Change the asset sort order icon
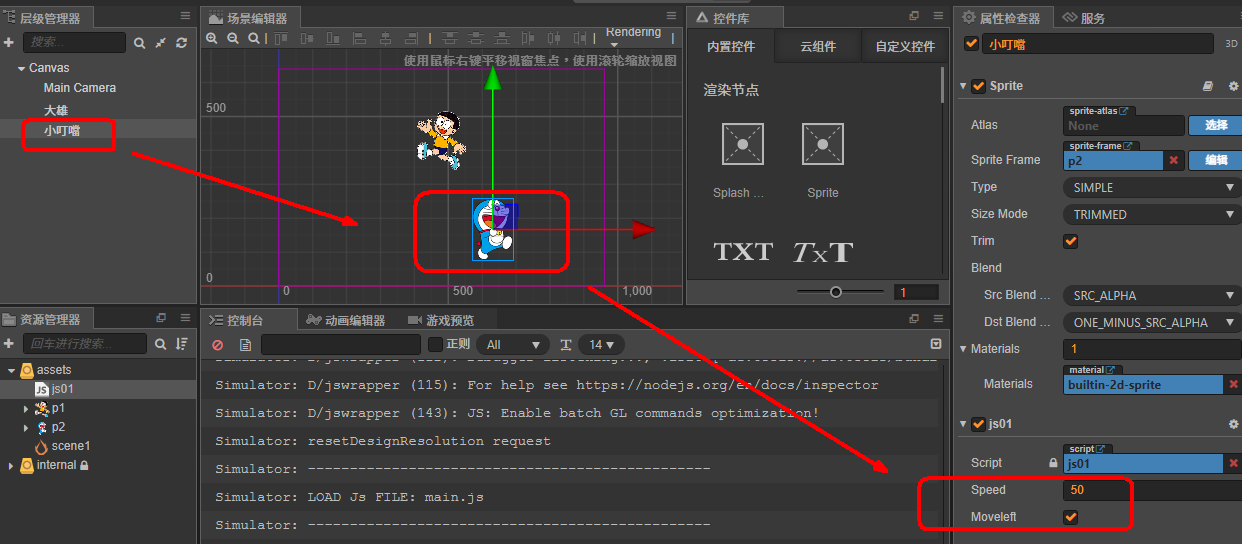 tap(182, 343)
